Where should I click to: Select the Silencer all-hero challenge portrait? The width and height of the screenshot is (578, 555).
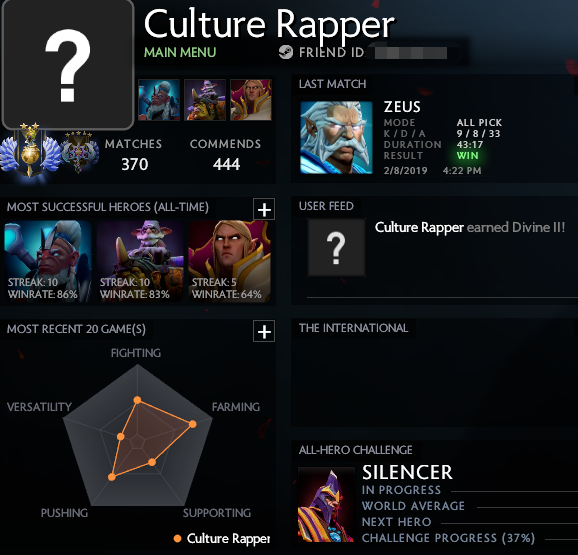tap(326, 505)
